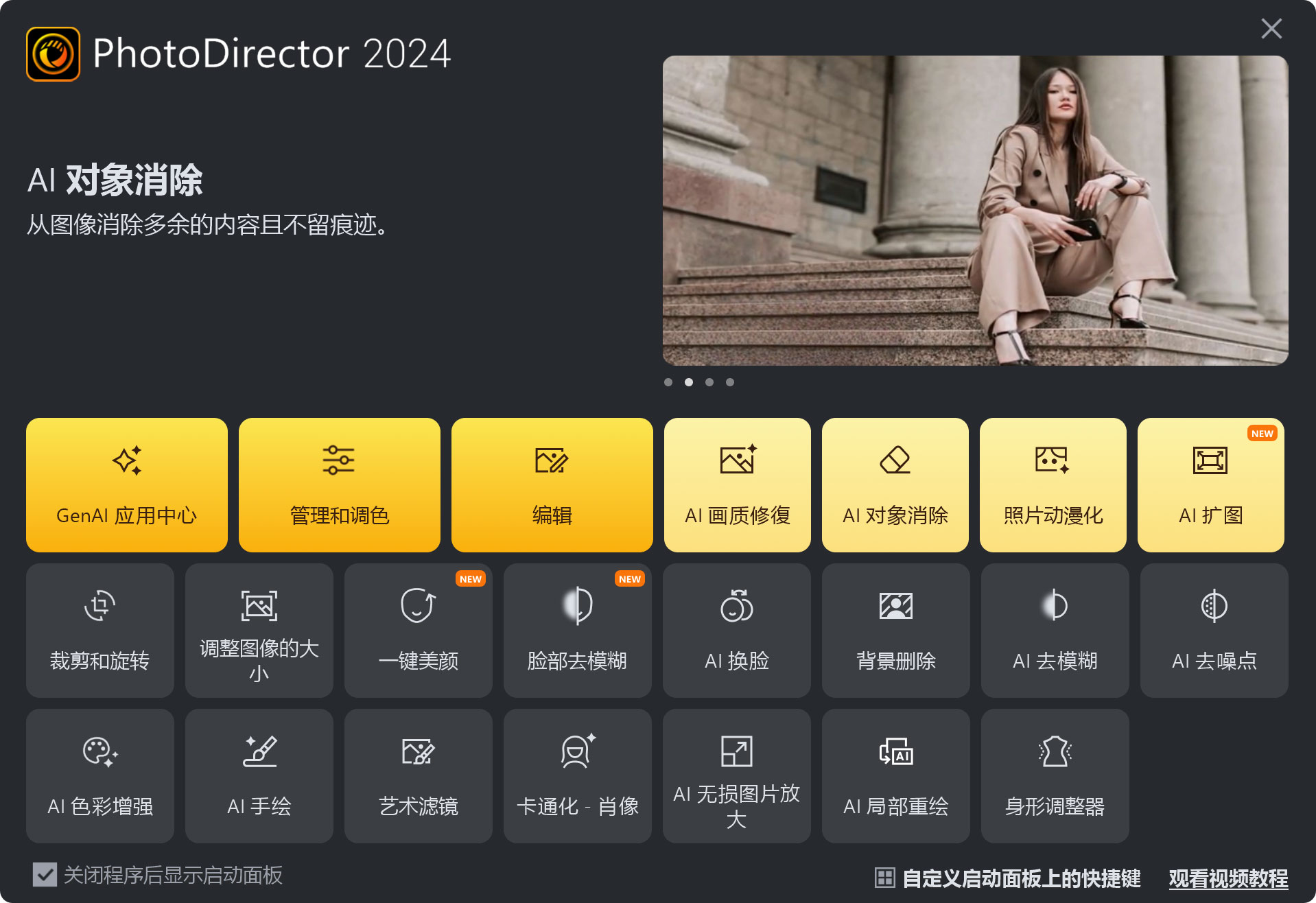Click 自定义启动面板上的快捷键 button
The image size is (1316, 903).
click(x=1008, y=878)
